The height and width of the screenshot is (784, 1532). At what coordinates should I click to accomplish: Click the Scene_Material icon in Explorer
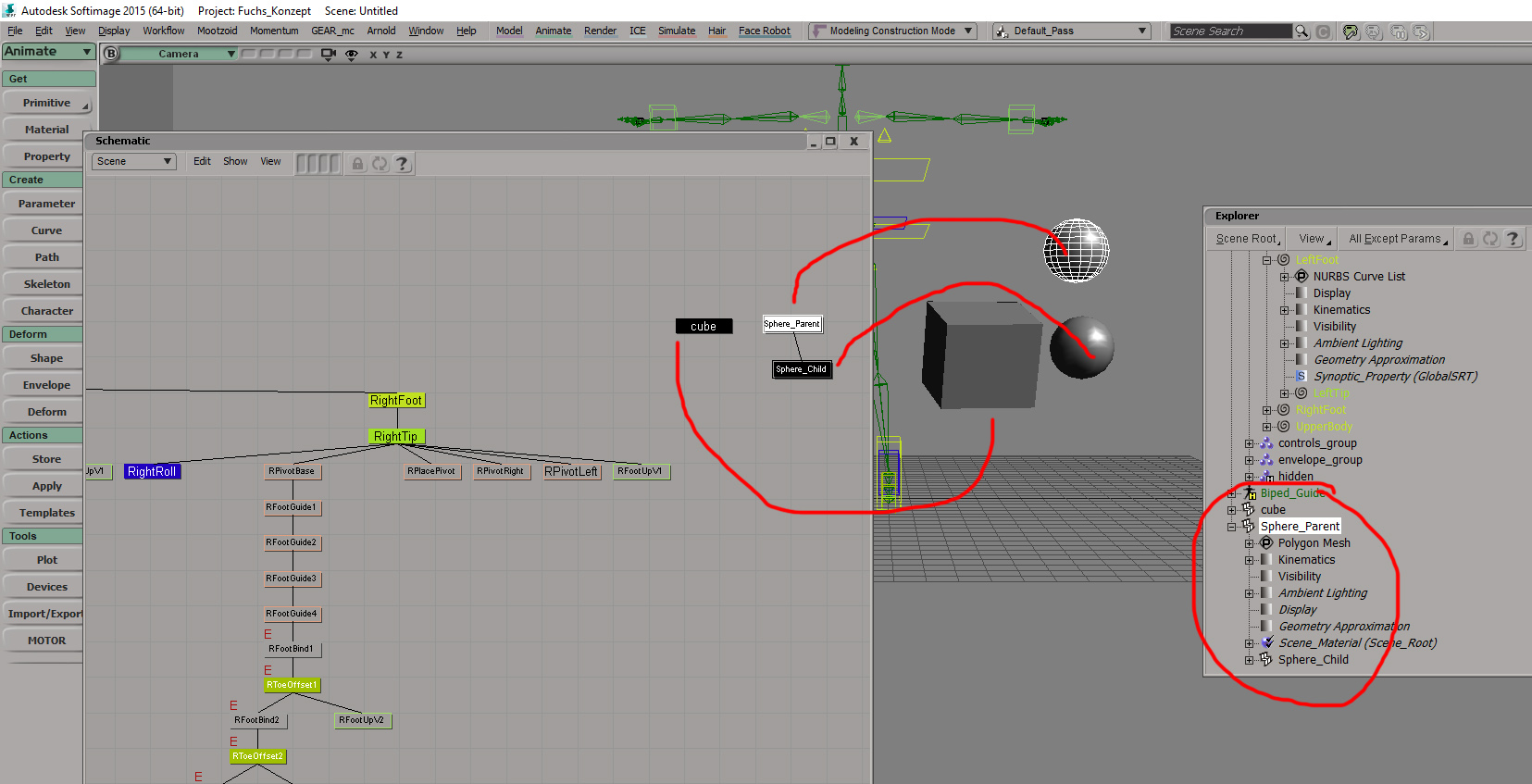(1267, 642)
